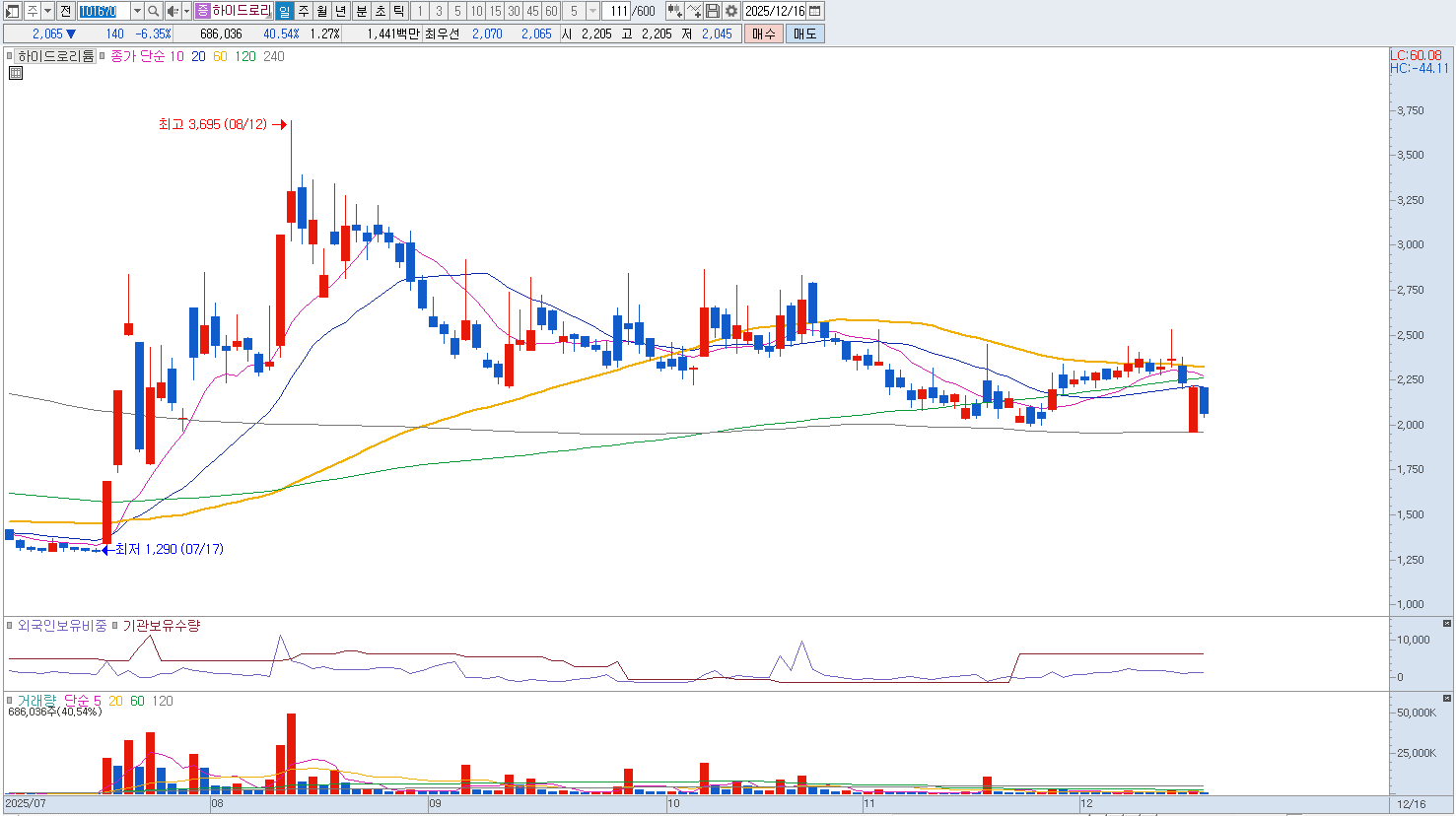
Task: Click the save floppy disk icon
Action: (x=713, y=11)
